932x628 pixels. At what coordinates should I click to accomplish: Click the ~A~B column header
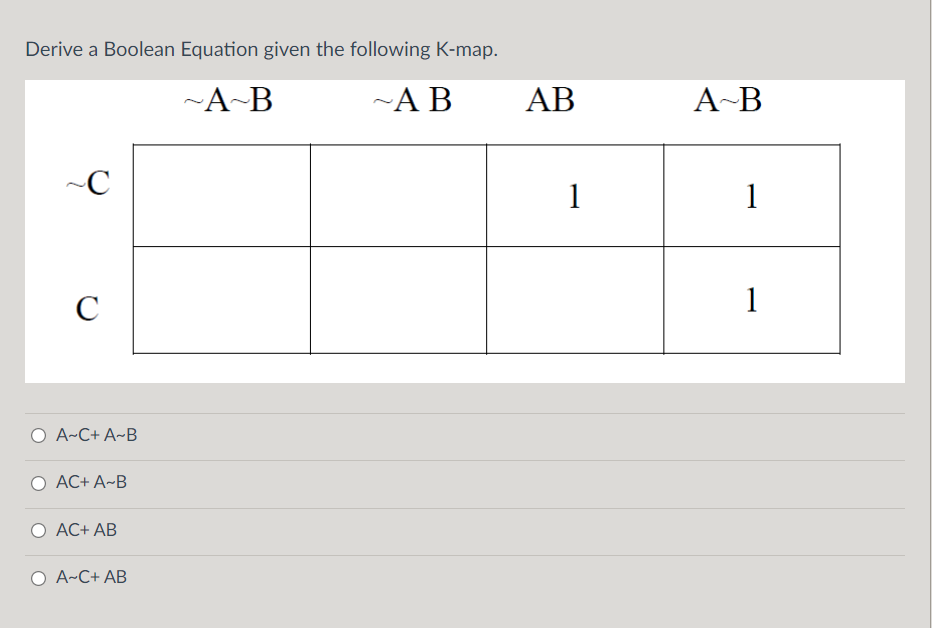(232, 99)
